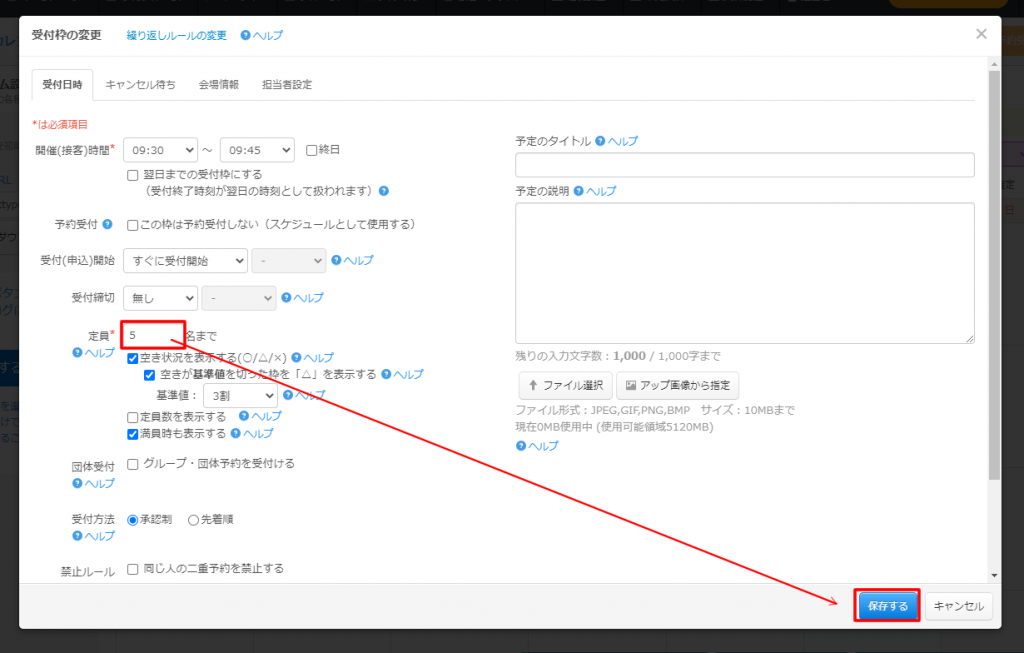Open the start time 09:30 dropdown
This screenshot has height=653, width=1024.
160,150
